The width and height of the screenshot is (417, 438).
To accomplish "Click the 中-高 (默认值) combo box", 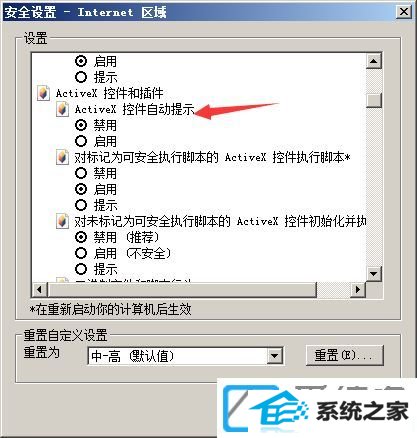I will (x=185, y=356).
